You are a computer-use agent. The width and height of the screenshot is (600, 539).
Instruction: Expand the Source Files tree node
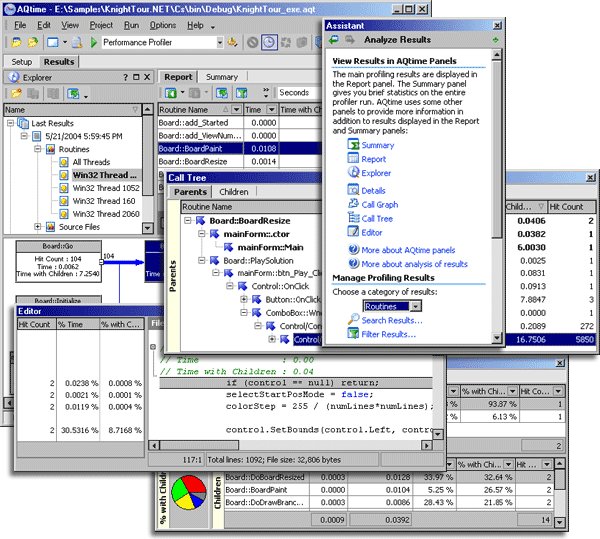[38, 226]
